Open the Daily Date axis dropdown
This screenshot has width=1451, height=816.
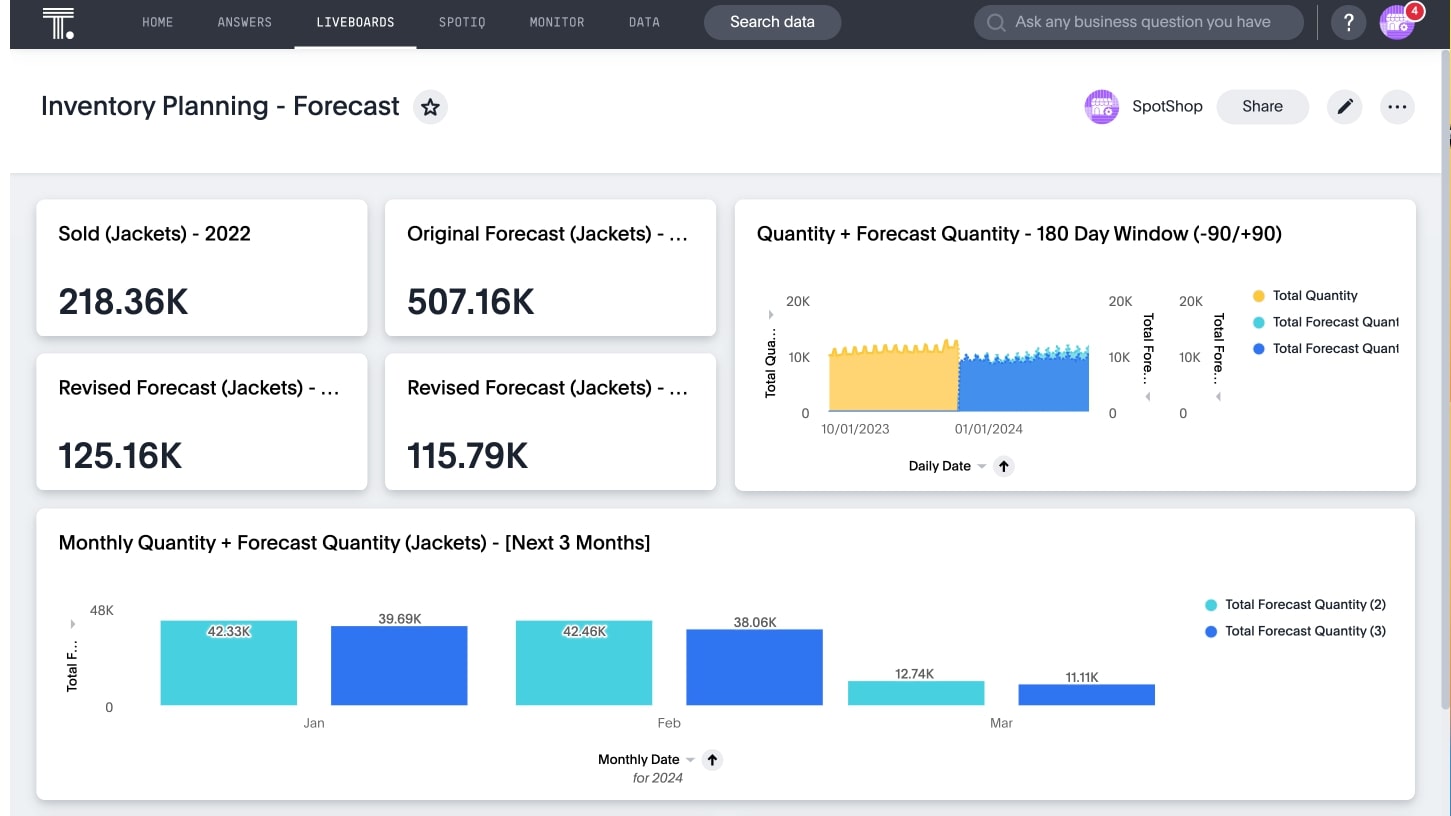(x=982, y=467)
